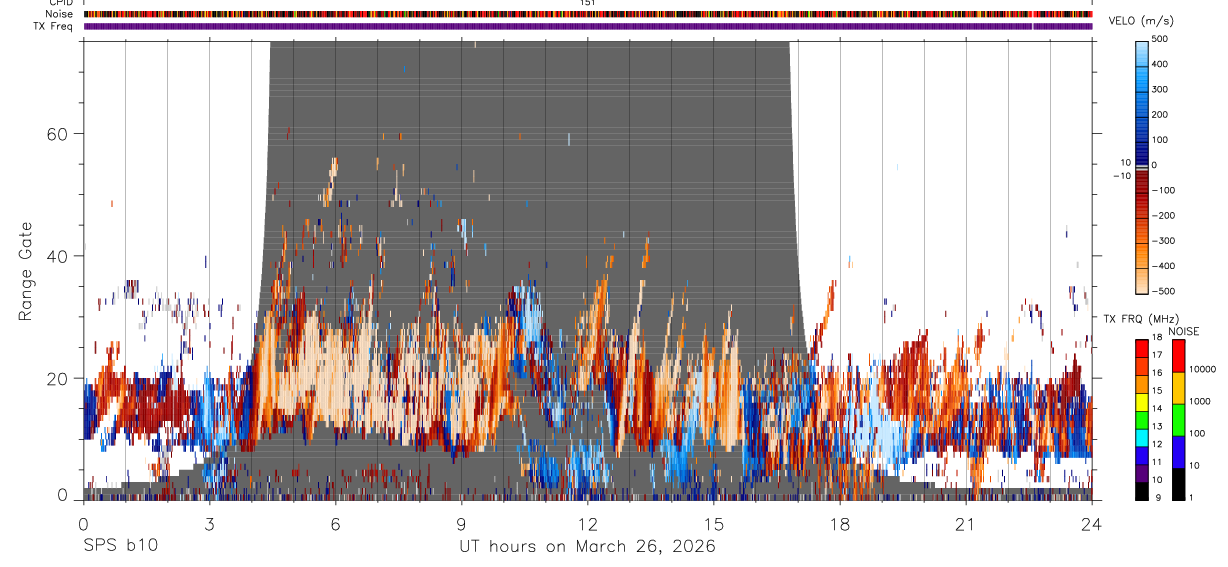Click the green segment of TX FRQ colorbar

click(1142, 420)
